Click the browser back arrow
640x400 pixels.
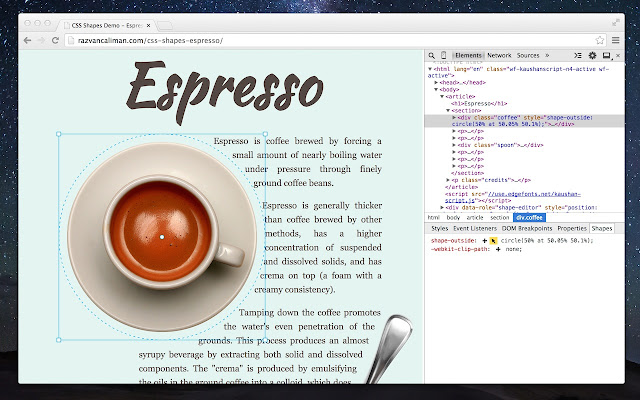tap(27, 40)
